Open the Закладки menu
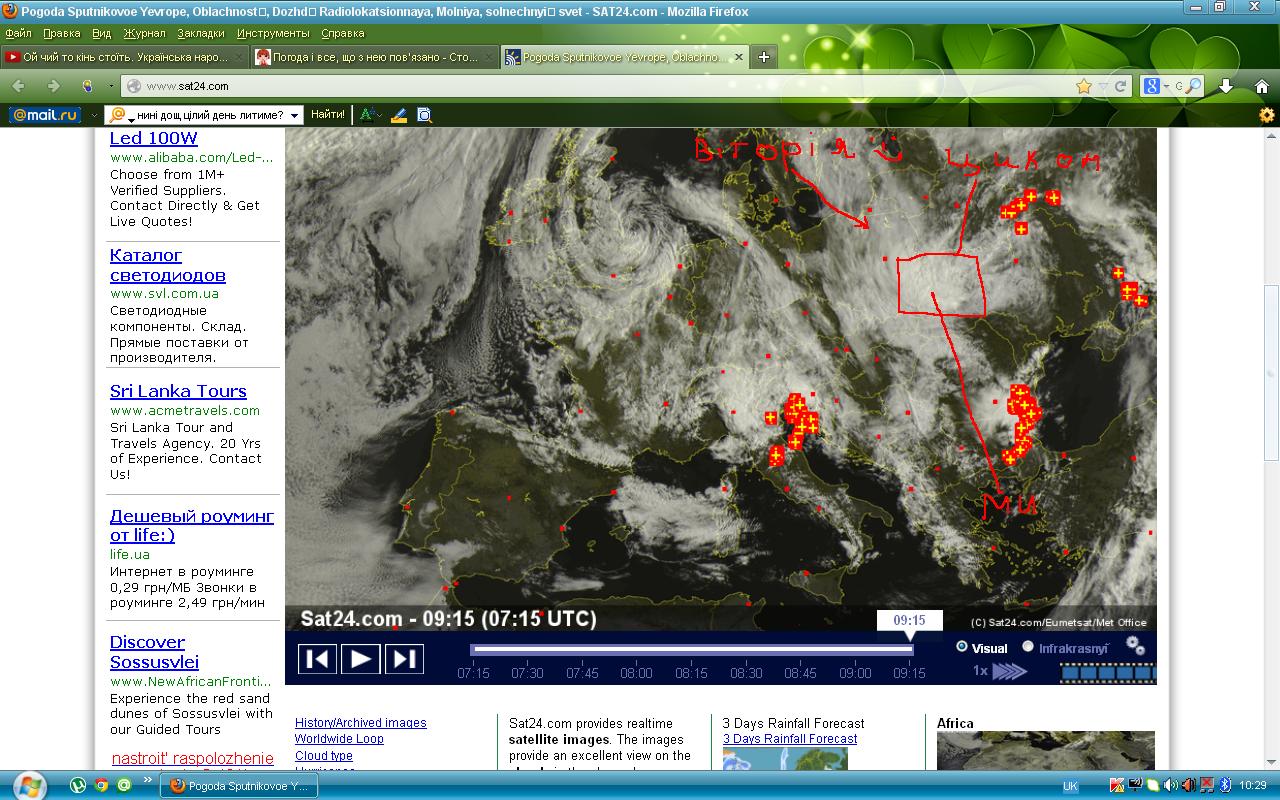The height and width of the screenshot is (800, 1280). [x=200, y=33]
